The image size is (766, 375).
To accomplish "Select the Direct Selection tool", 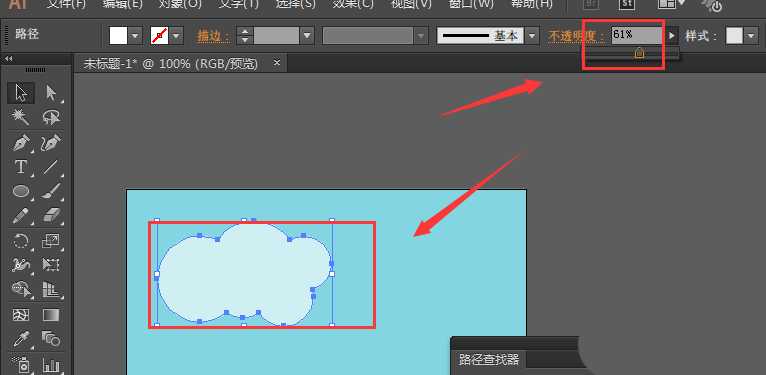I will pyautogui.click(x=51, y=92).
